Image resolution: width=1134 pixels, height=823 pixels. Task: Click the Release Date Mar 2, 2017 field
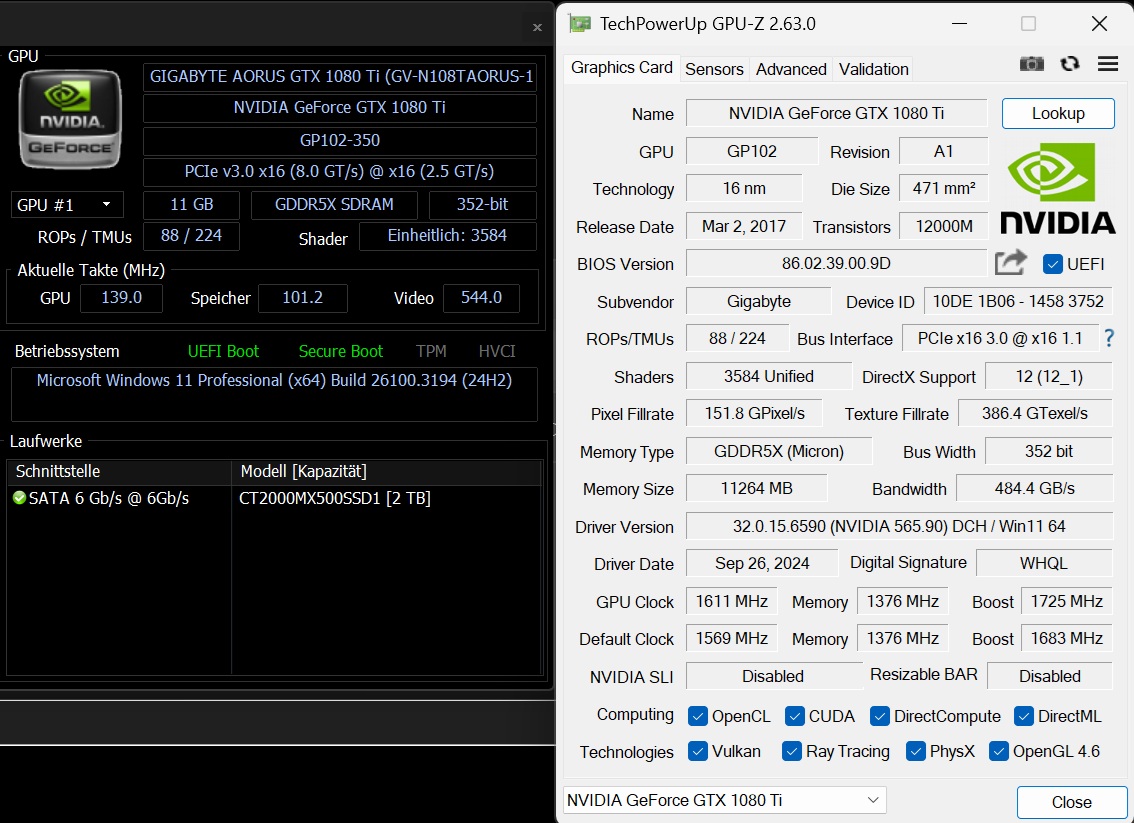click(x=744, y=226)
